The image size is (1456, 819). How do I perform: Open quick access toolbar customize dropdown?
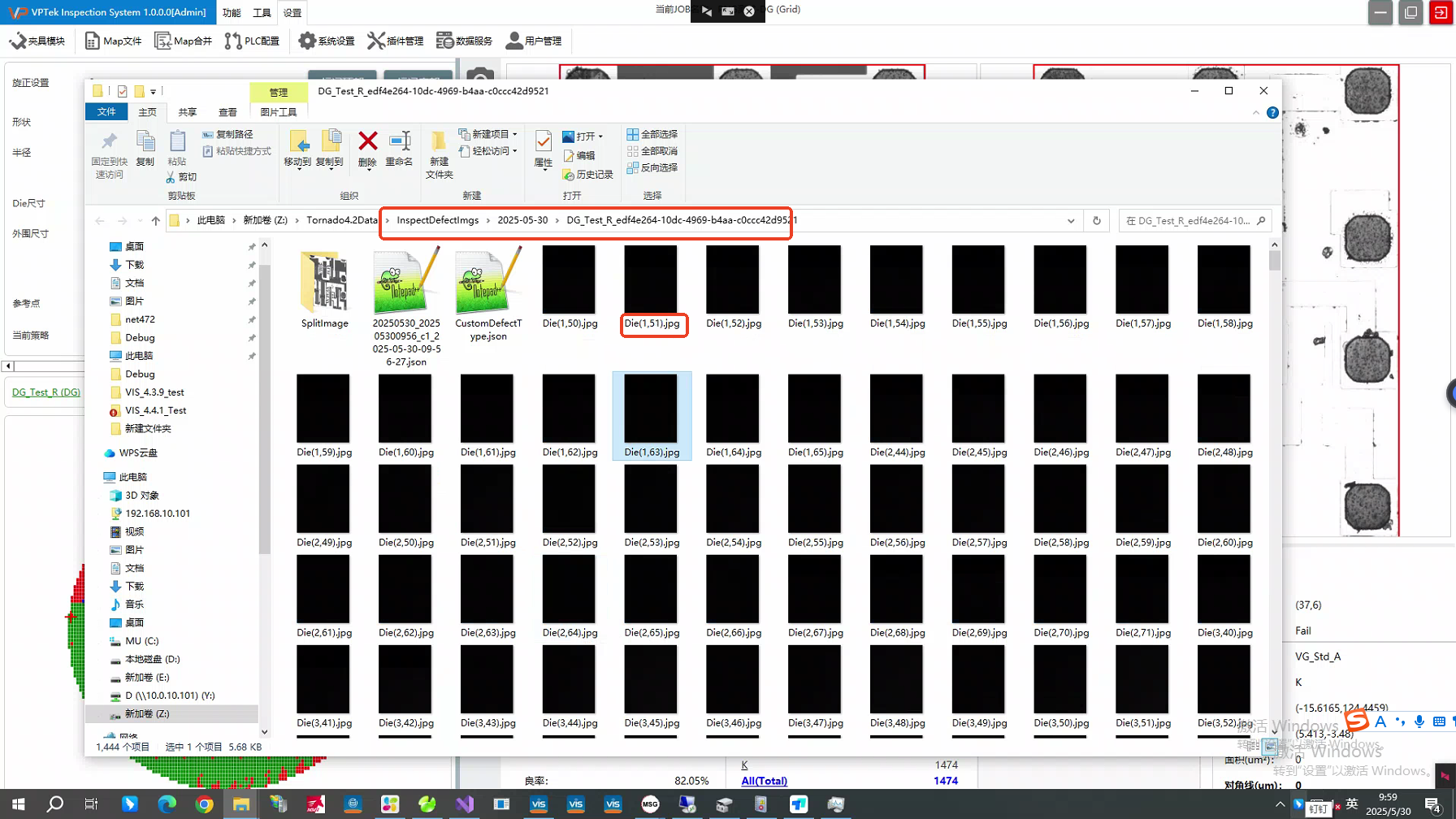click(153, 92)
